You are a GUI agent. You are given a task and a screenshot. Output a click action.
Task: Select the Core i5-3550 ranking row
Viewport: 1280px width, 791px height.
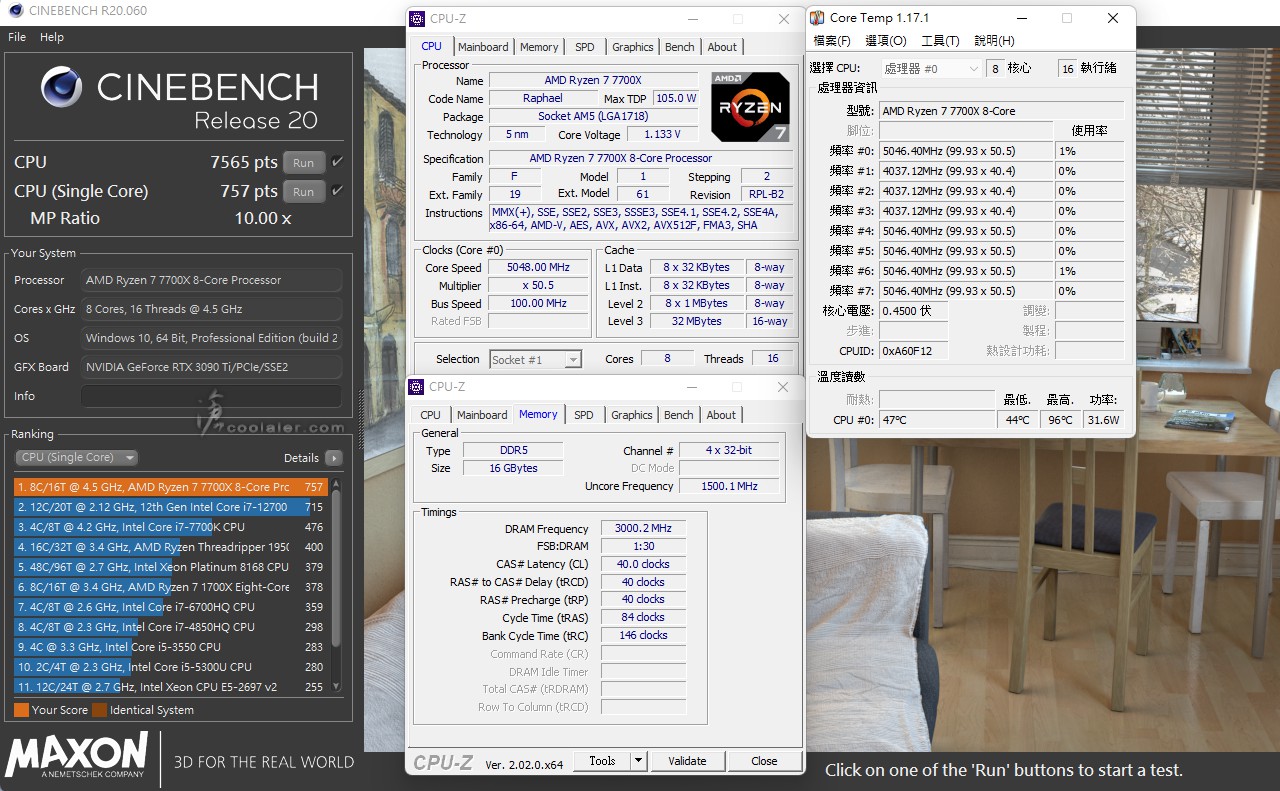pyautogui.click(x=171, y=647)
